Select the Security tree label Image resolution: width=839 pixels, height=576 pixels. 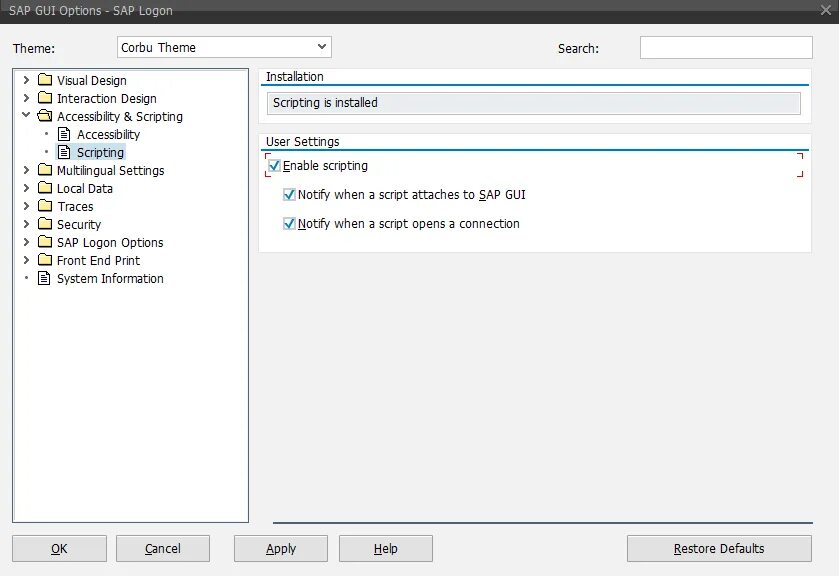(79, 224)
